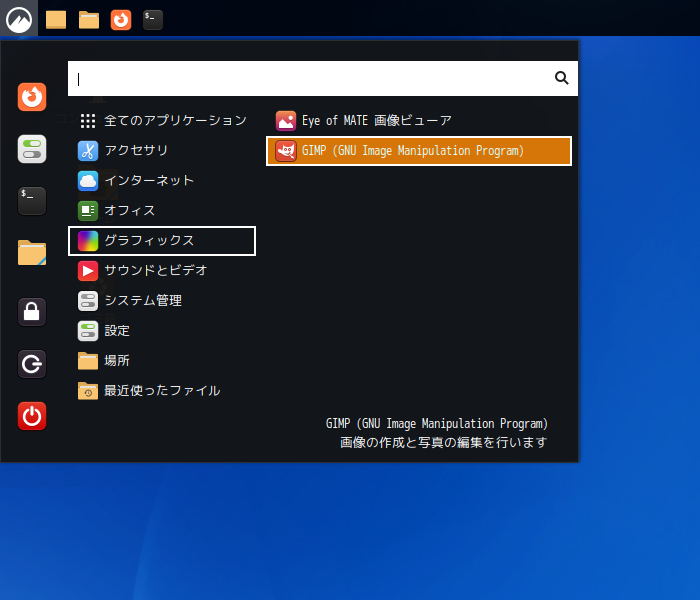Open the 設定 category
Image resolution: width=700 pixels, height=600 pixels.
[x=162, y=331]
